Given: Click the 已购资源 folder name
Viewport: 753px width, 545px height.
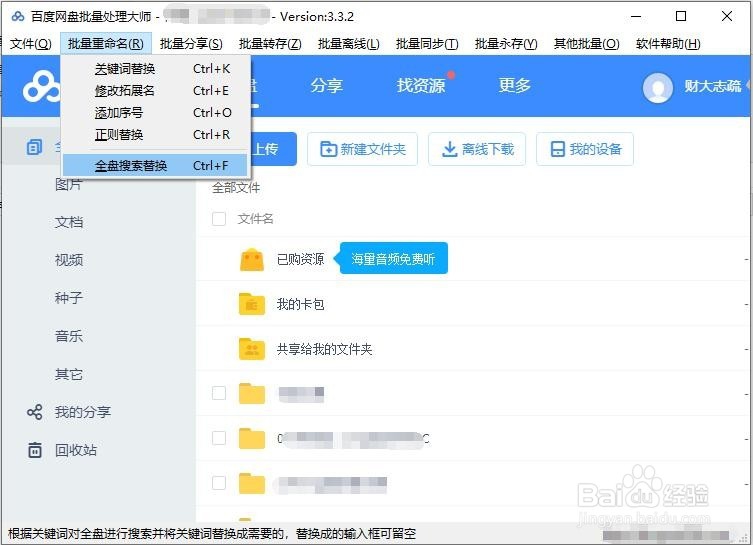Looking at the screenshot, I should (301, 259).
